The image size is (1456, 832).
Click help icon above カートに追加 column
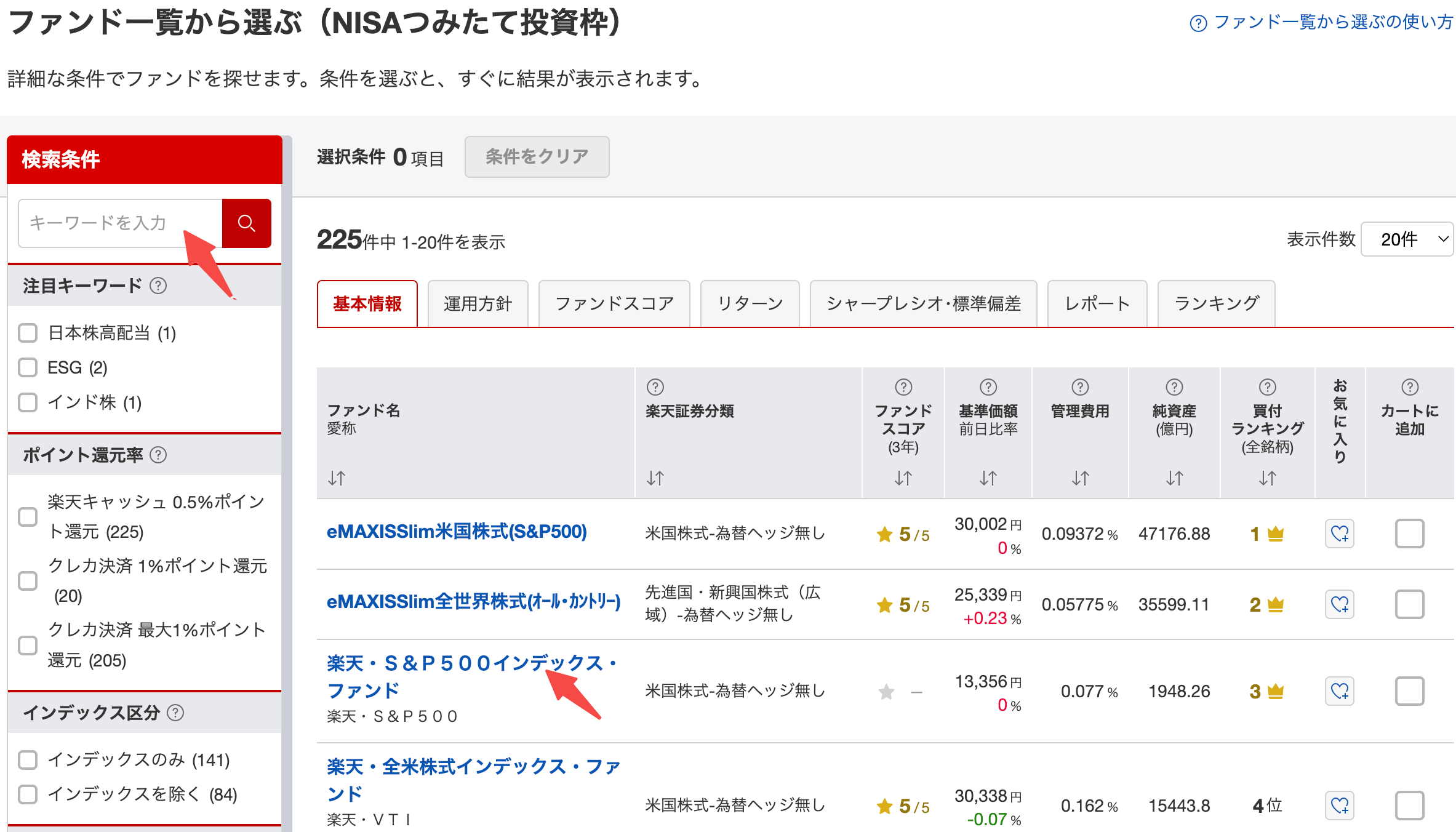point(1410,387)
